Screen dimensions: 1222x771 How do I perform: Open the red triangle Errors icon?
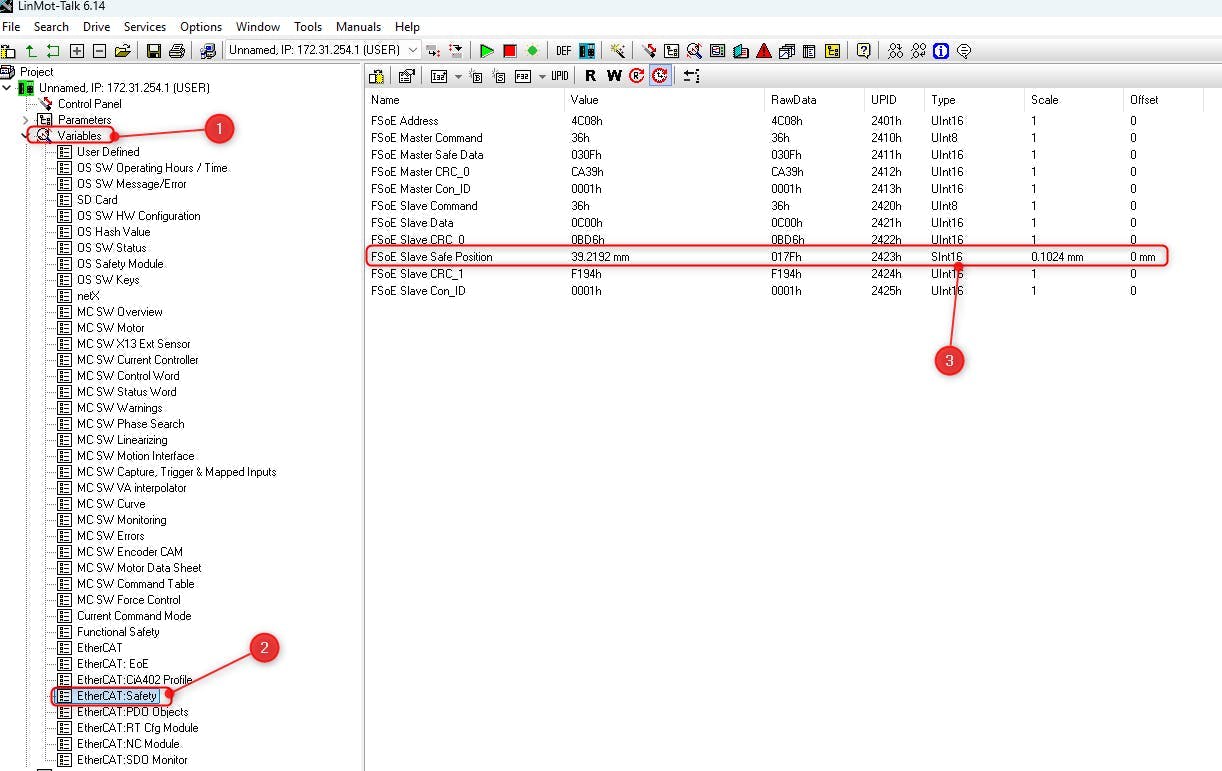pyautogui.click(x=763, y=50)
